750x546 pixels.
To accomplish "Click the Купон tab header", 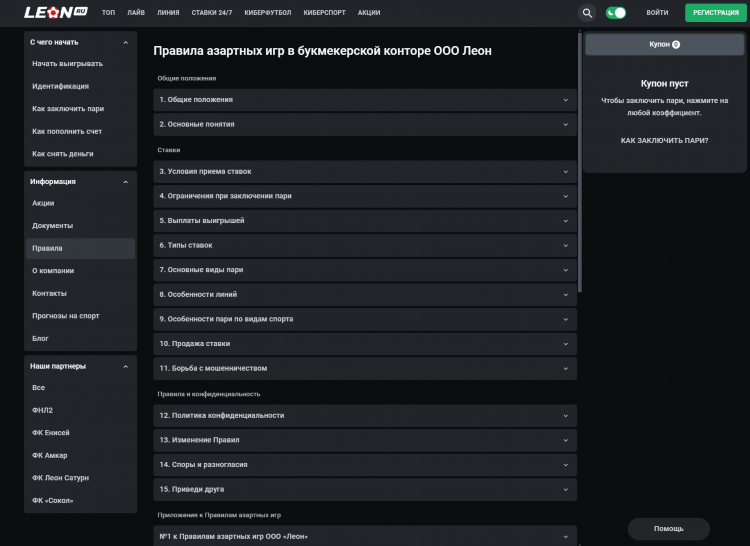I will pos(664,44).
